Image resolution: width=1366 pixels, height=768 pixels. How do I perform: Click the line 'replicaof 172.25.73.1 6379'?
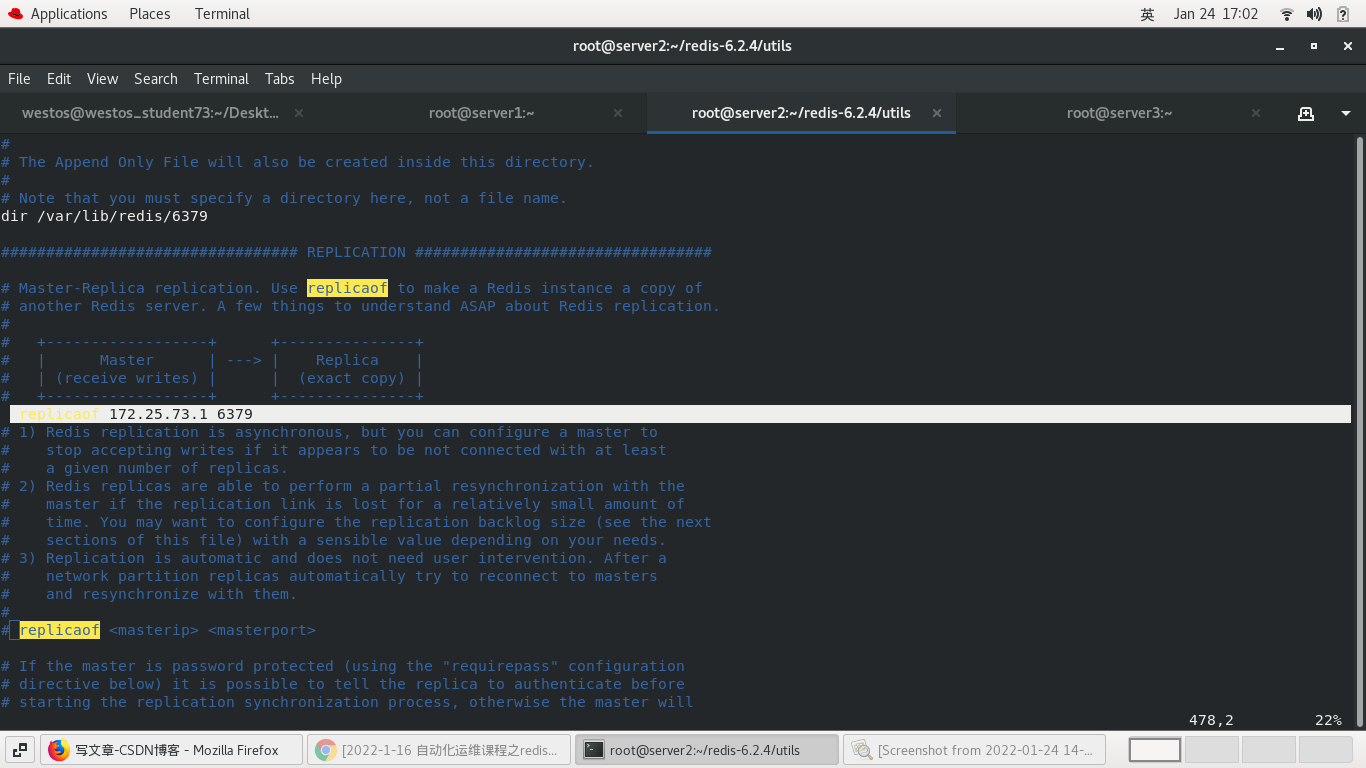click(x=680, y=414)
